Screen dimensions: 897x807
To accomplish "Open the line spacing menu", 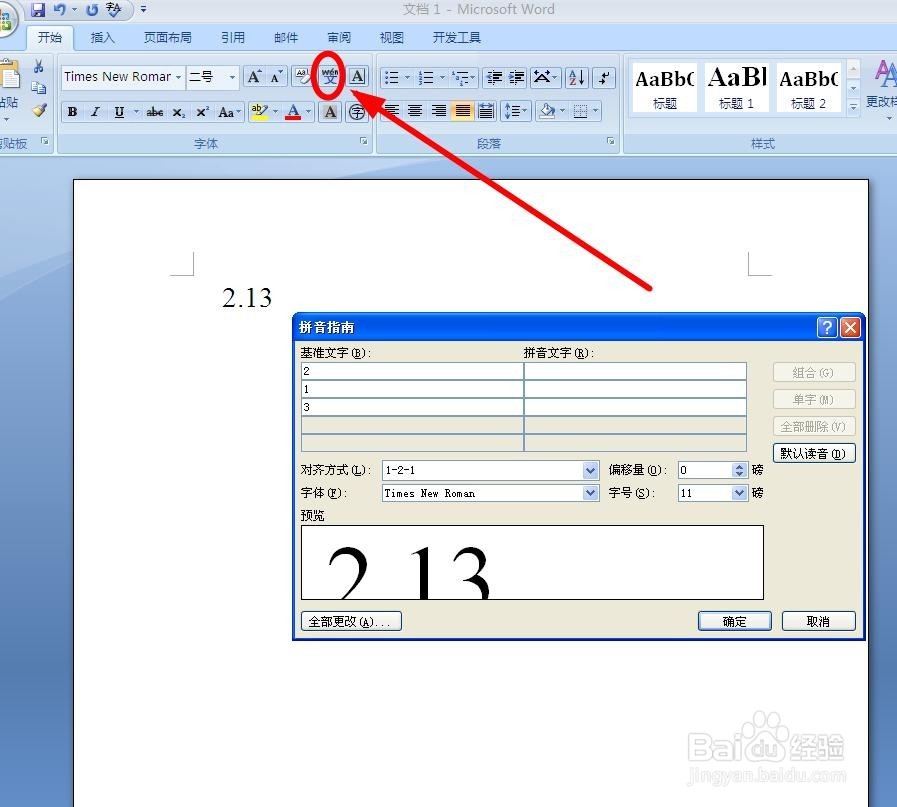I will point(516,111).
